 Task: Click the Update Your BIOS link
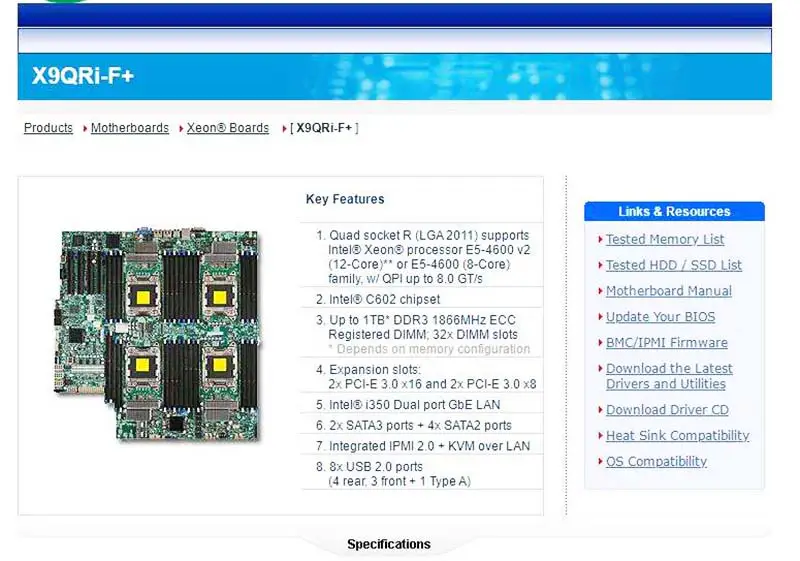pyautogui.click(x=660, y=317)
